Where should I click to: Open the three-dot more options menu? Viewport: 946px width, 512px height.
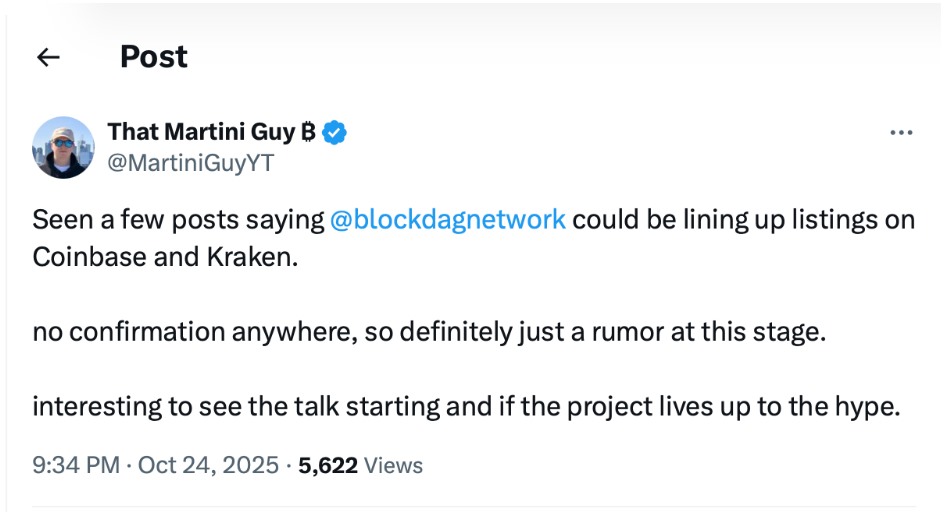click(x=901, y=133)
